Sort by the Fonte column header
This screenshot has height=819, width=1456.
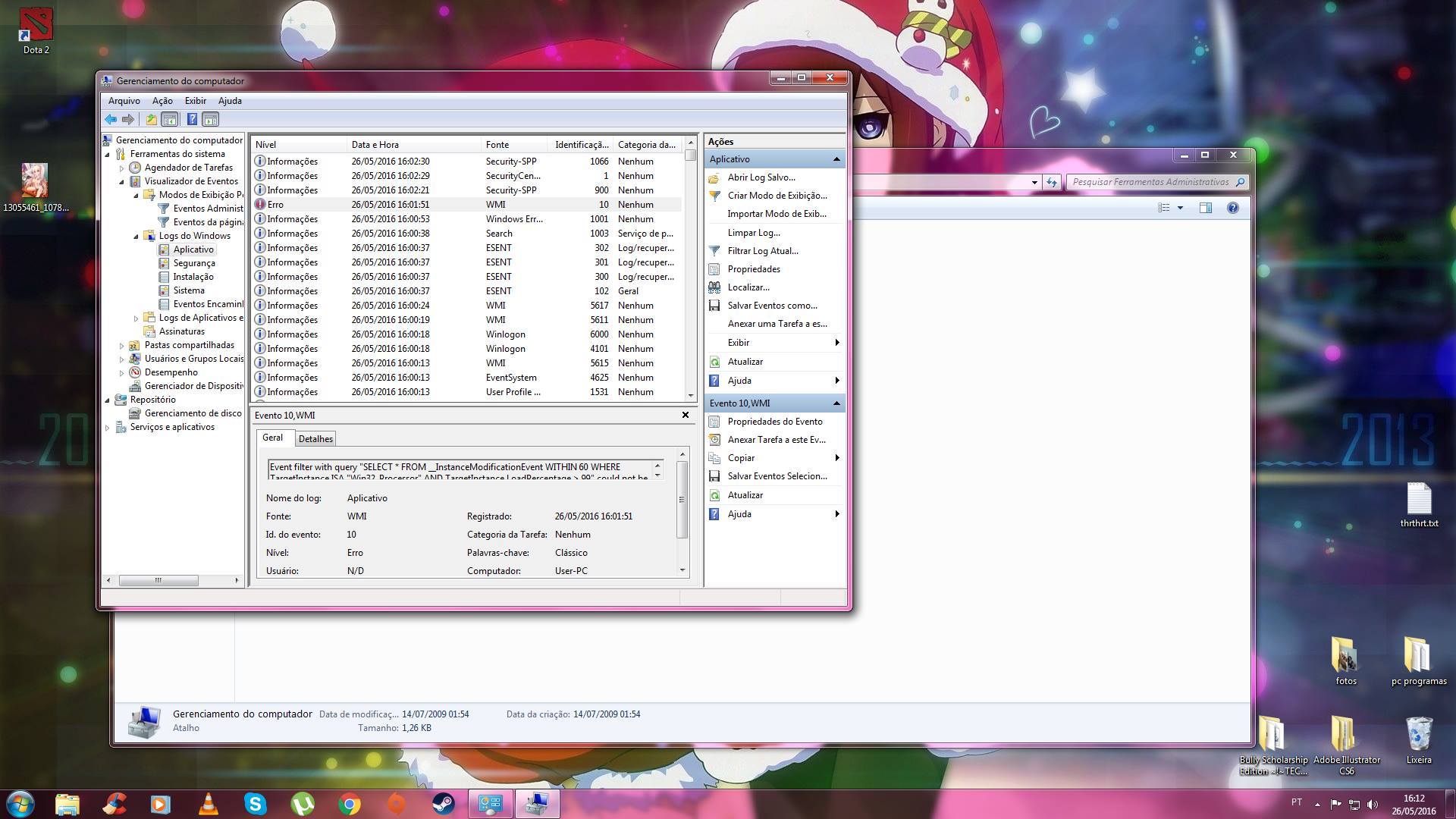coord(515,145)
